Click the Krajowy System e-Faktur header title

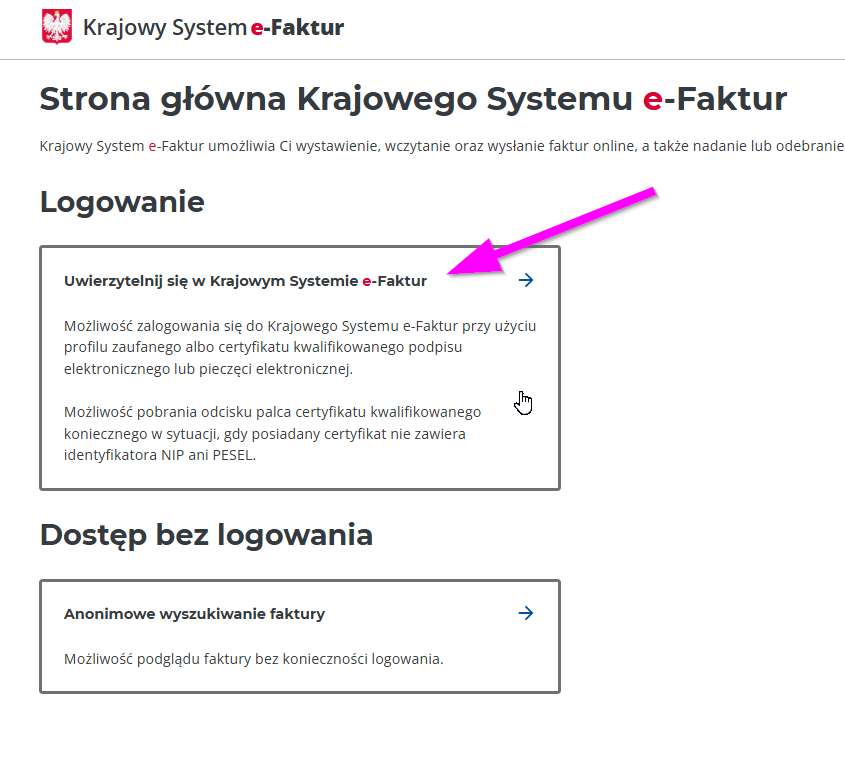[213, 28]
